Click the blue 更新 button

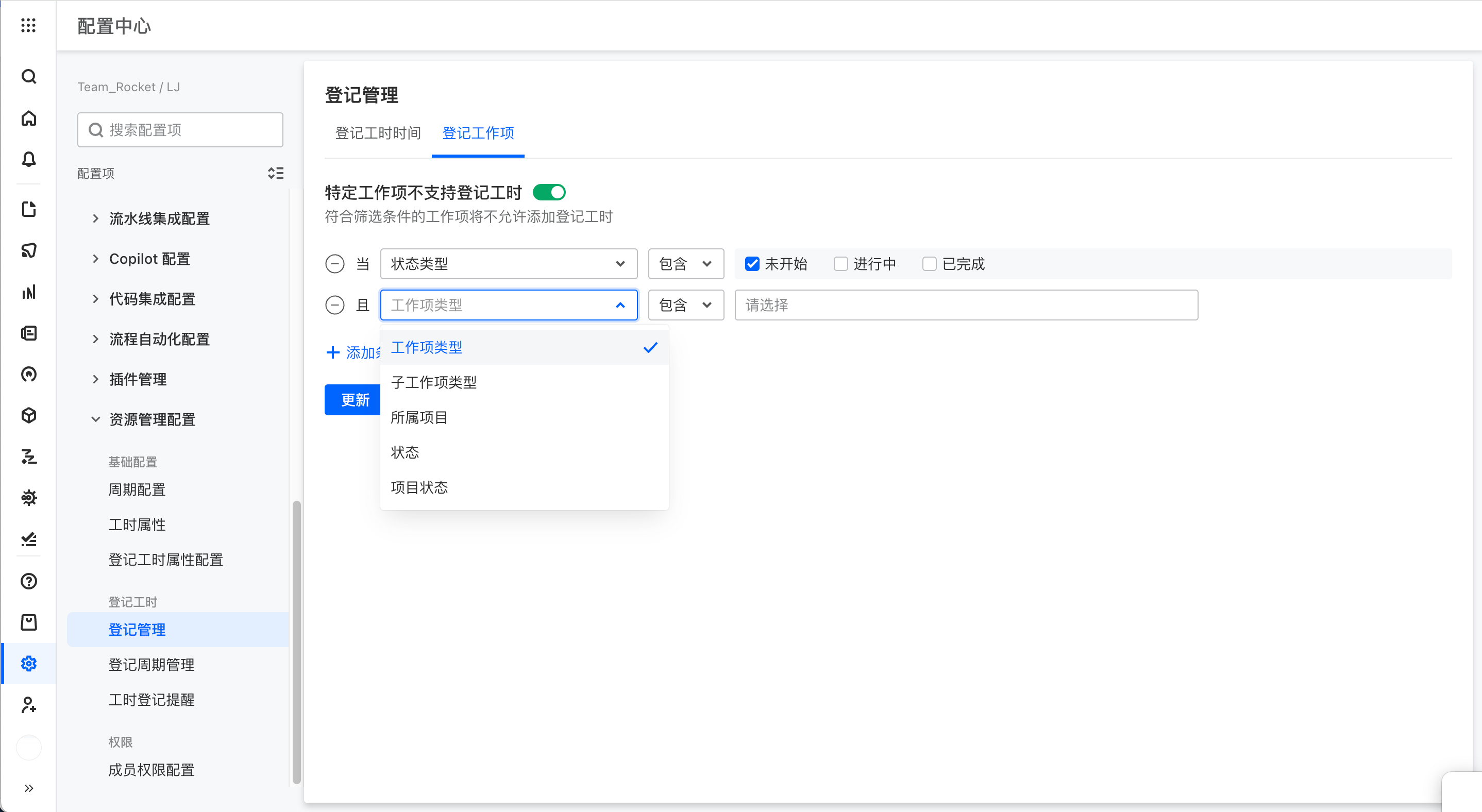pos(352,400)
